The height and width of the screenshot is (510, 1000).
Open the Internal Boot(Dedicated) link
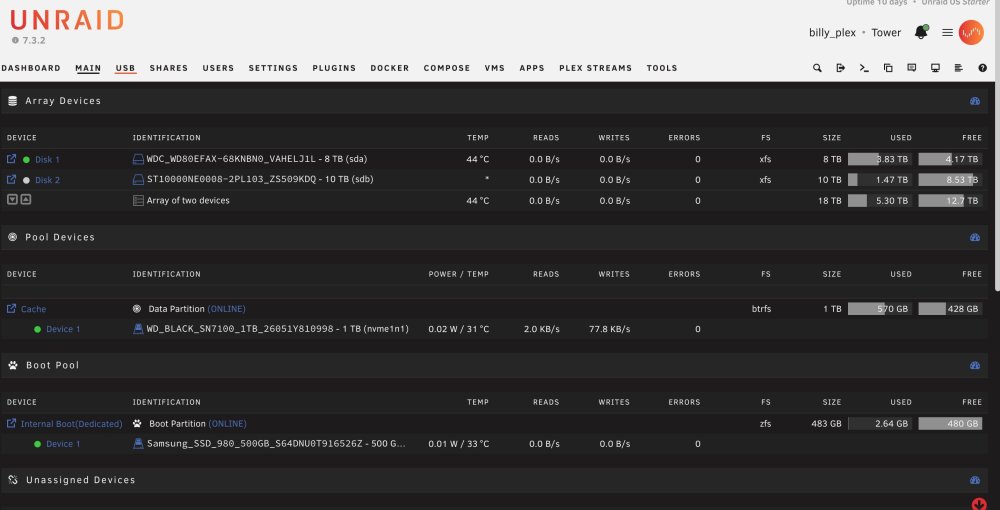(x=71, y=424)
